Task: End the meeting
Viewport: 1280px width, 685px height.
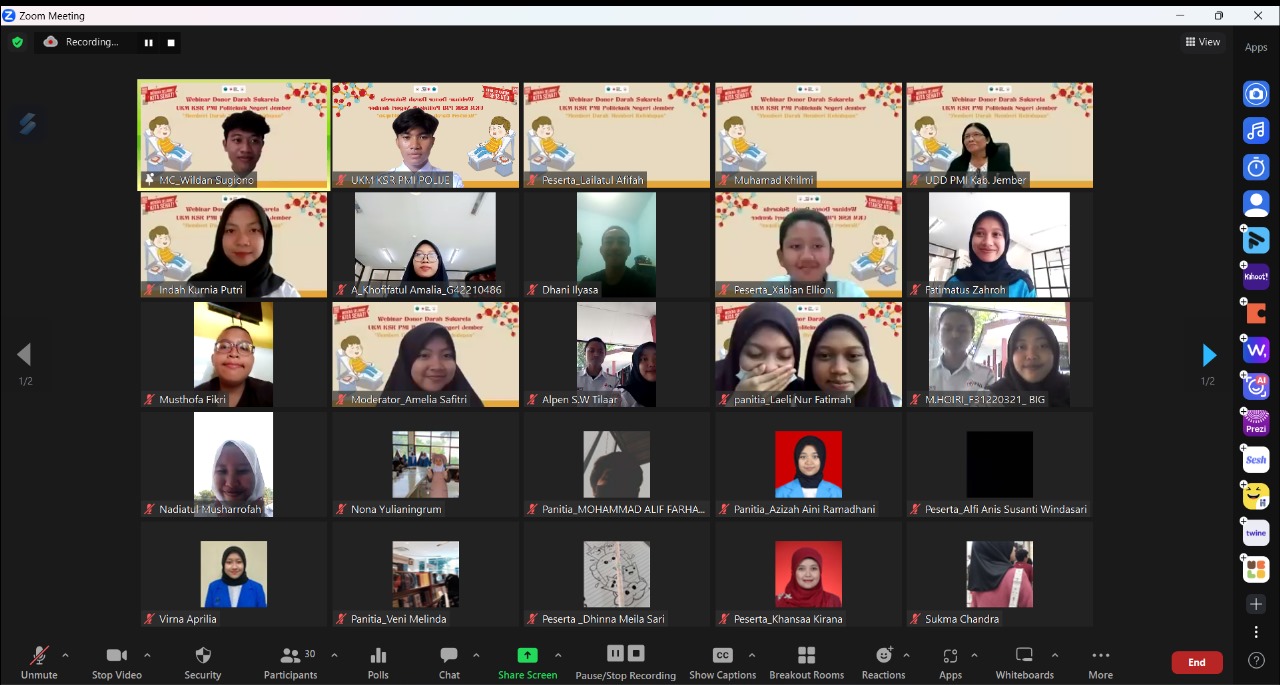Action: 1196,663
